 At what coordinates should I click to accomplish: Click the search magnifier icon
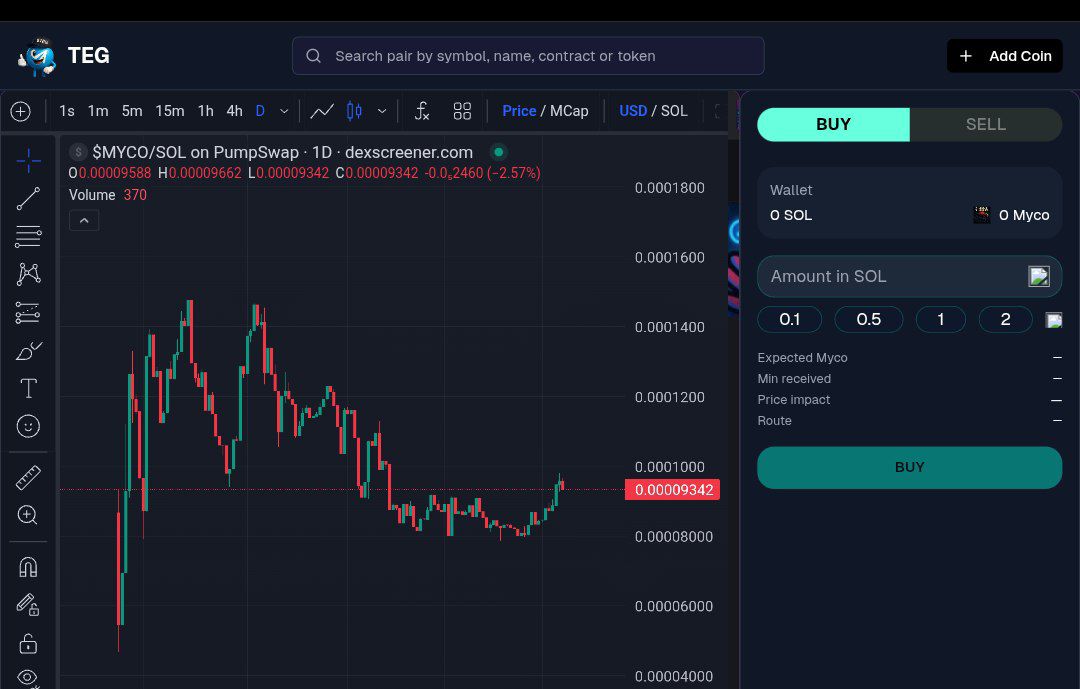pyautogui.click(x=313, y=56)
